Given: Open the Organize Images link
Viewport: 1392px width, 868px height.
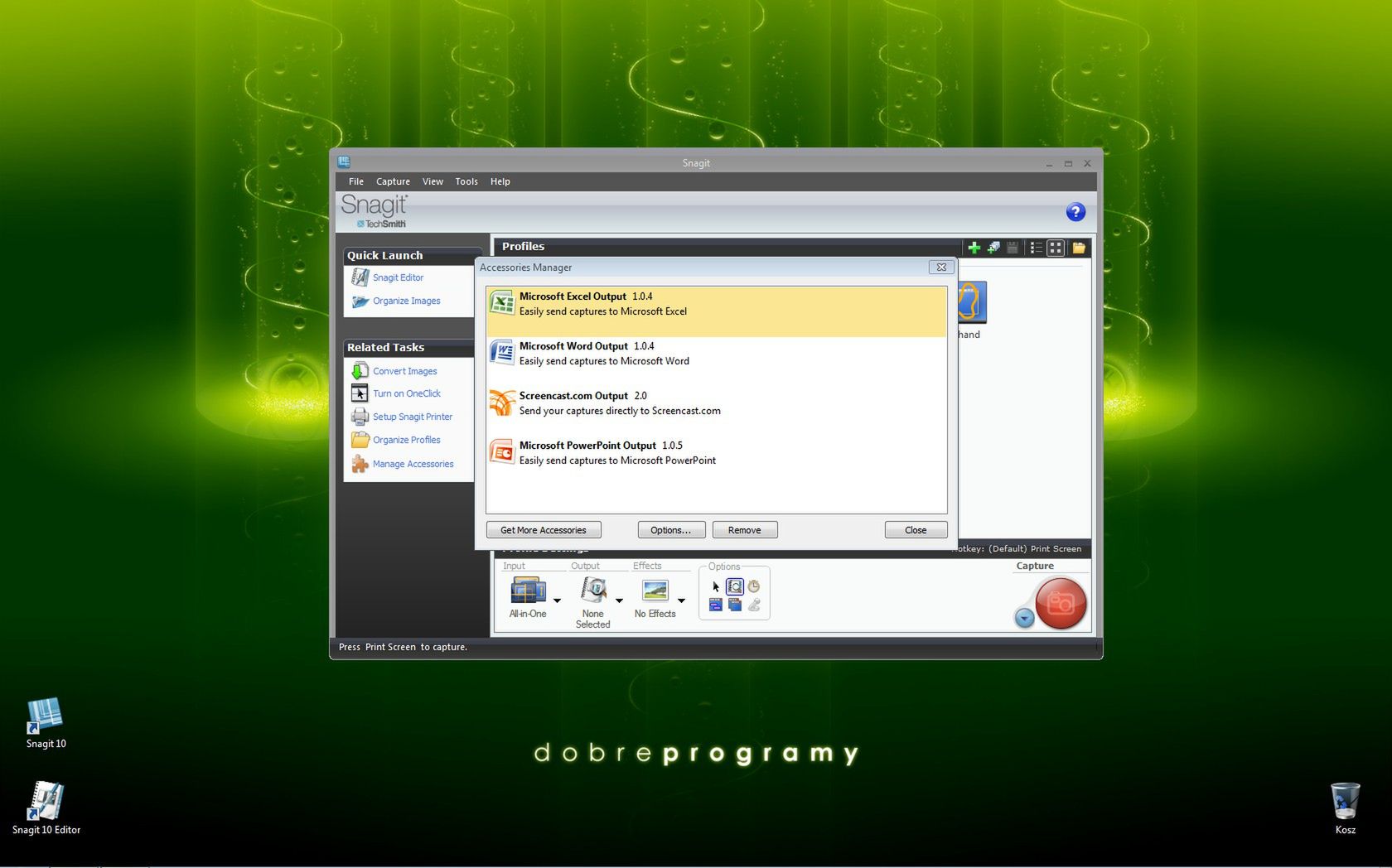Looking at the screenshot, I should 407,301.
